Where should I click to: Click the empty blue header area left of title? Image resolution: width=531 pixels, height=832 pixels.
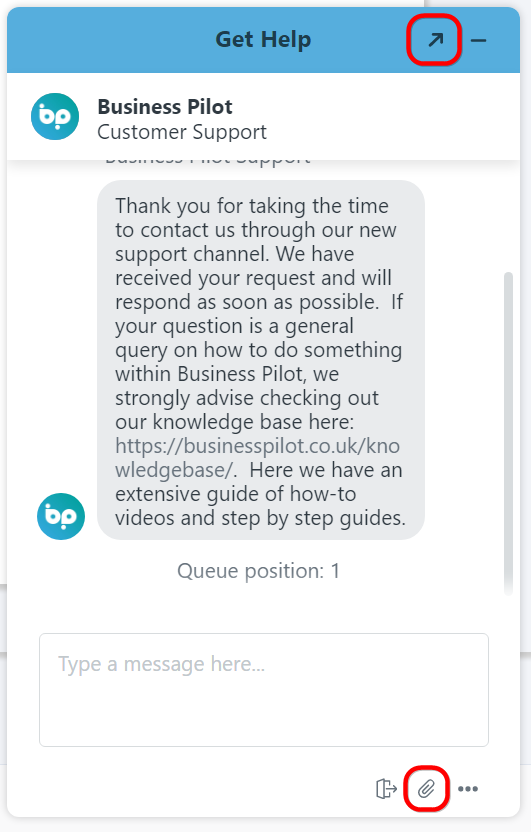click(106, 40)
